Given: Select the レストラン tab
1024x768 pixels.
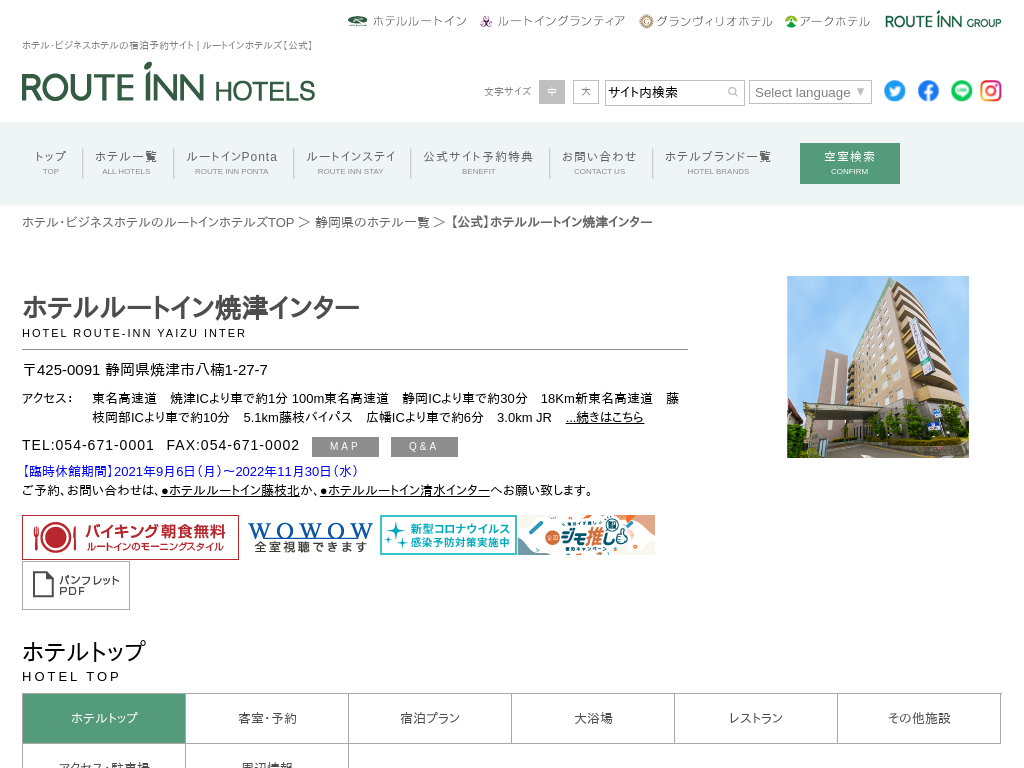Looking at the screenshot, I should click(x=756, y=718).
